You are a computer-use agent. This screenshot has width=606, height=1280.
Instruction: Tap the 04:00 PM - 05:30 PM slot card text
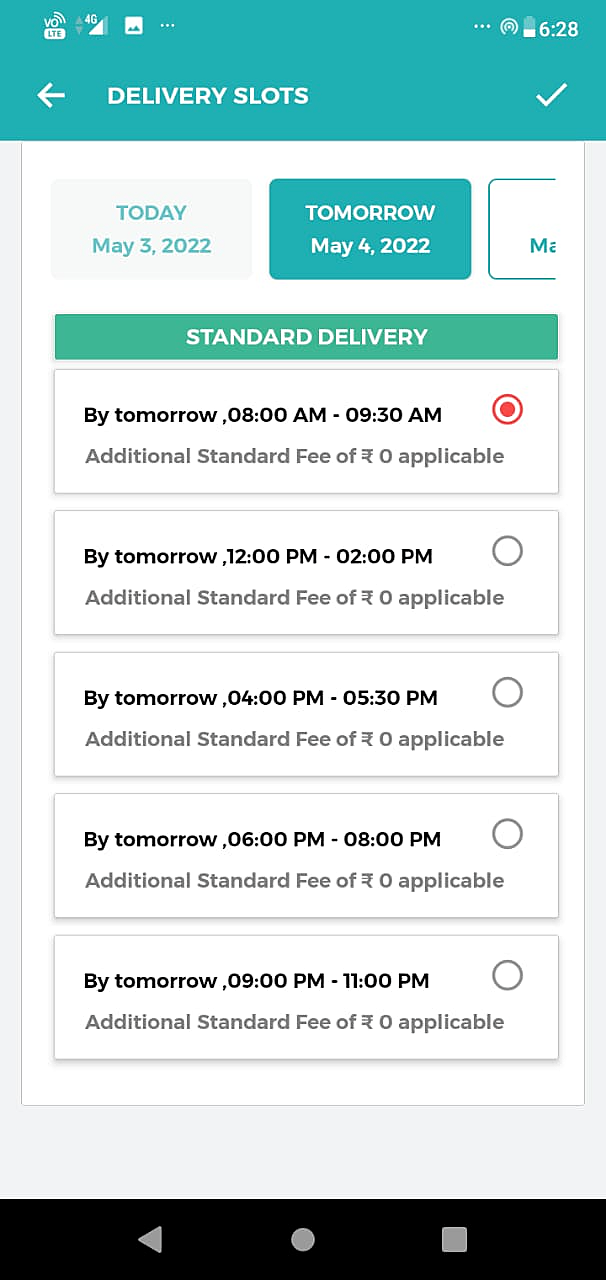click(261, 698)
